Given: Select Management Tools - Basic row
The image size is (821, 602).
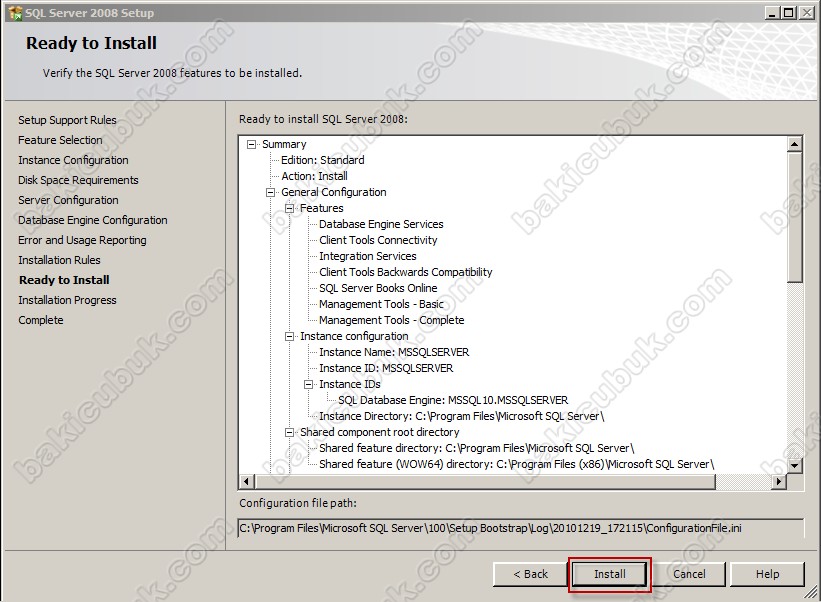Looking at the screenshot, I should click(381, 304).
